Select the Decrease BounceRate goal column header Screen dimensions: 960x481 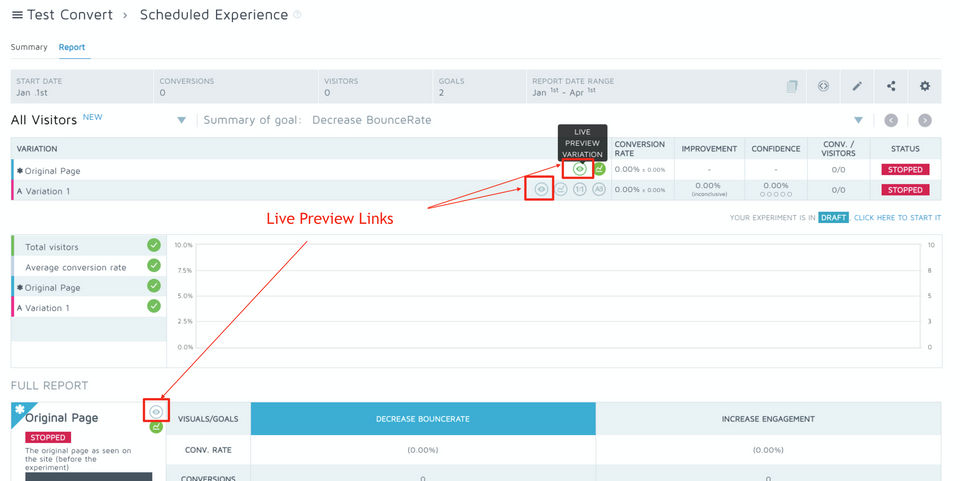(x=423, y=419)
